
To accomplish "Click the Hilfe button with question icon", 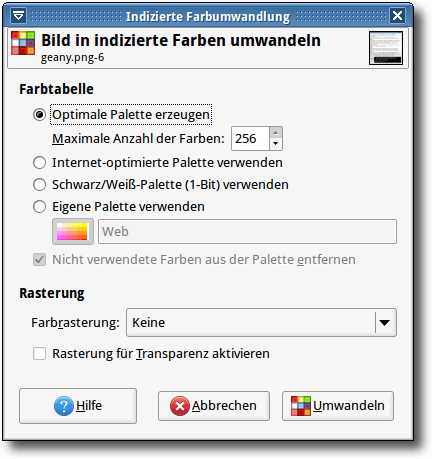I will [x=78, y=406].
